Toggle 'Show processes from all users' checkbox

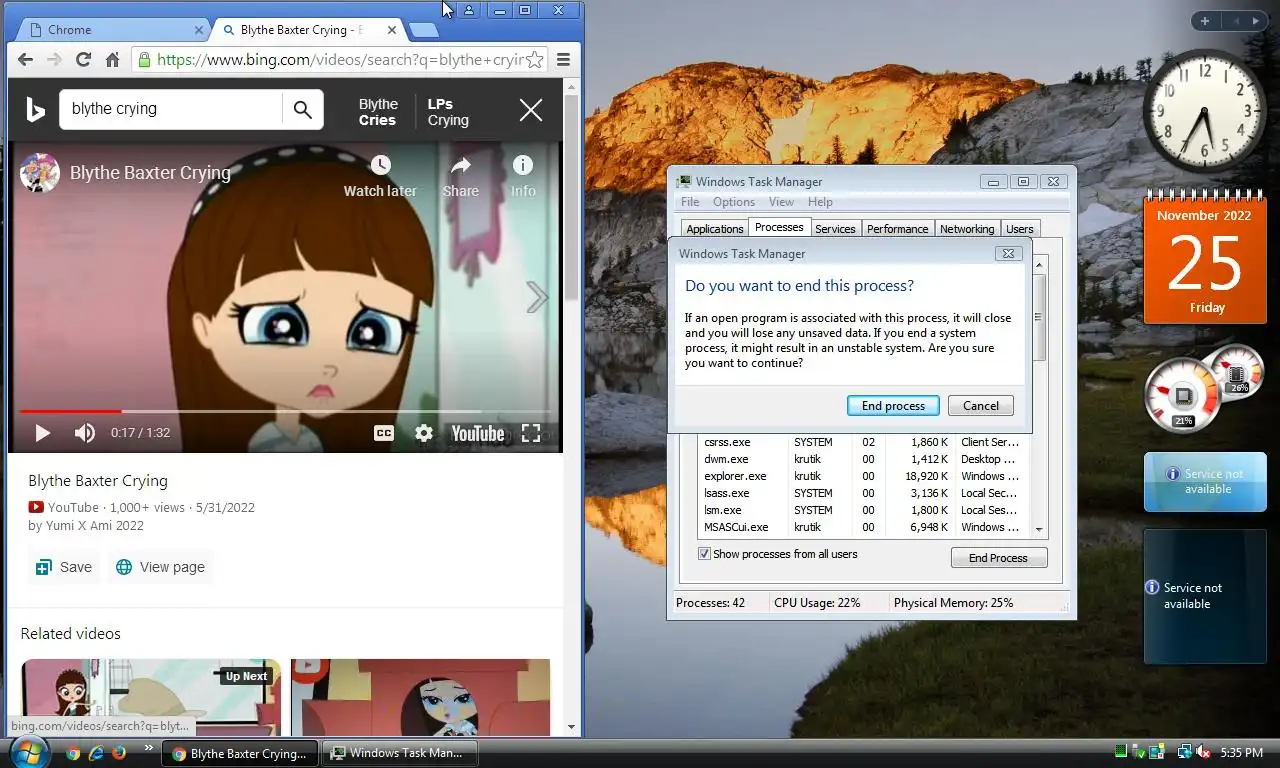704,554
